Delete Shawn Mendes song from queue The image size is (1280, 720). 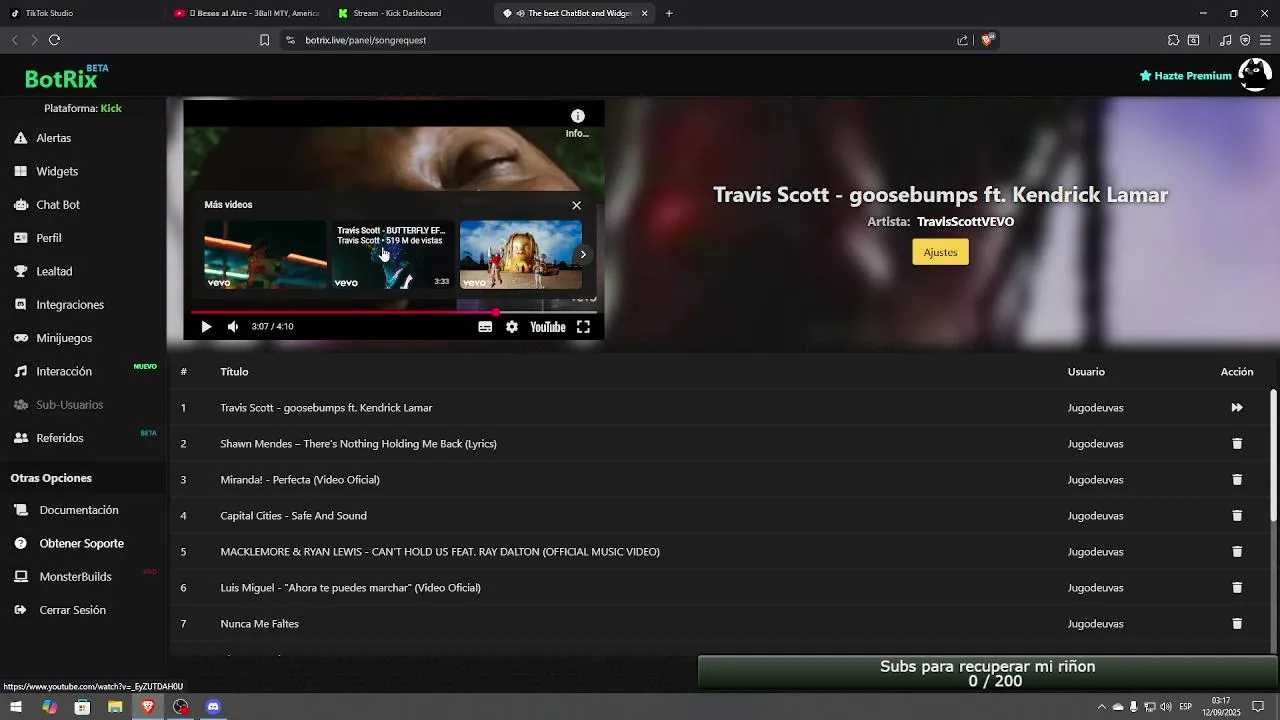click(x=1237, y=444)
